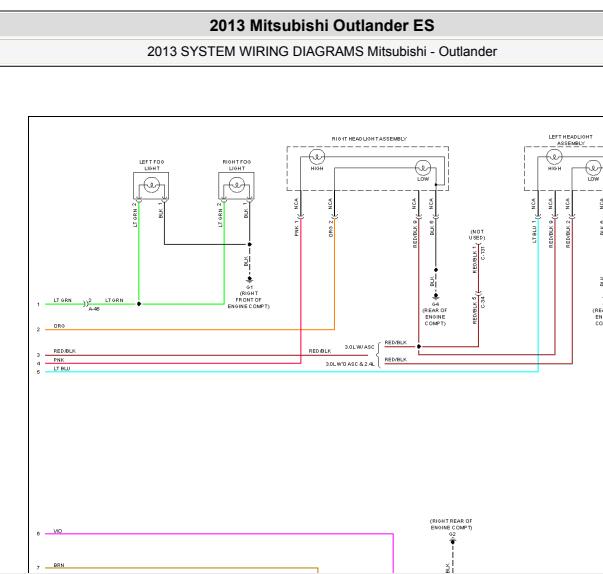Click the title "2013 Mitsubishi Outlander ES"
The width and height of the screenshot is (603, 574).
[322, 25]
